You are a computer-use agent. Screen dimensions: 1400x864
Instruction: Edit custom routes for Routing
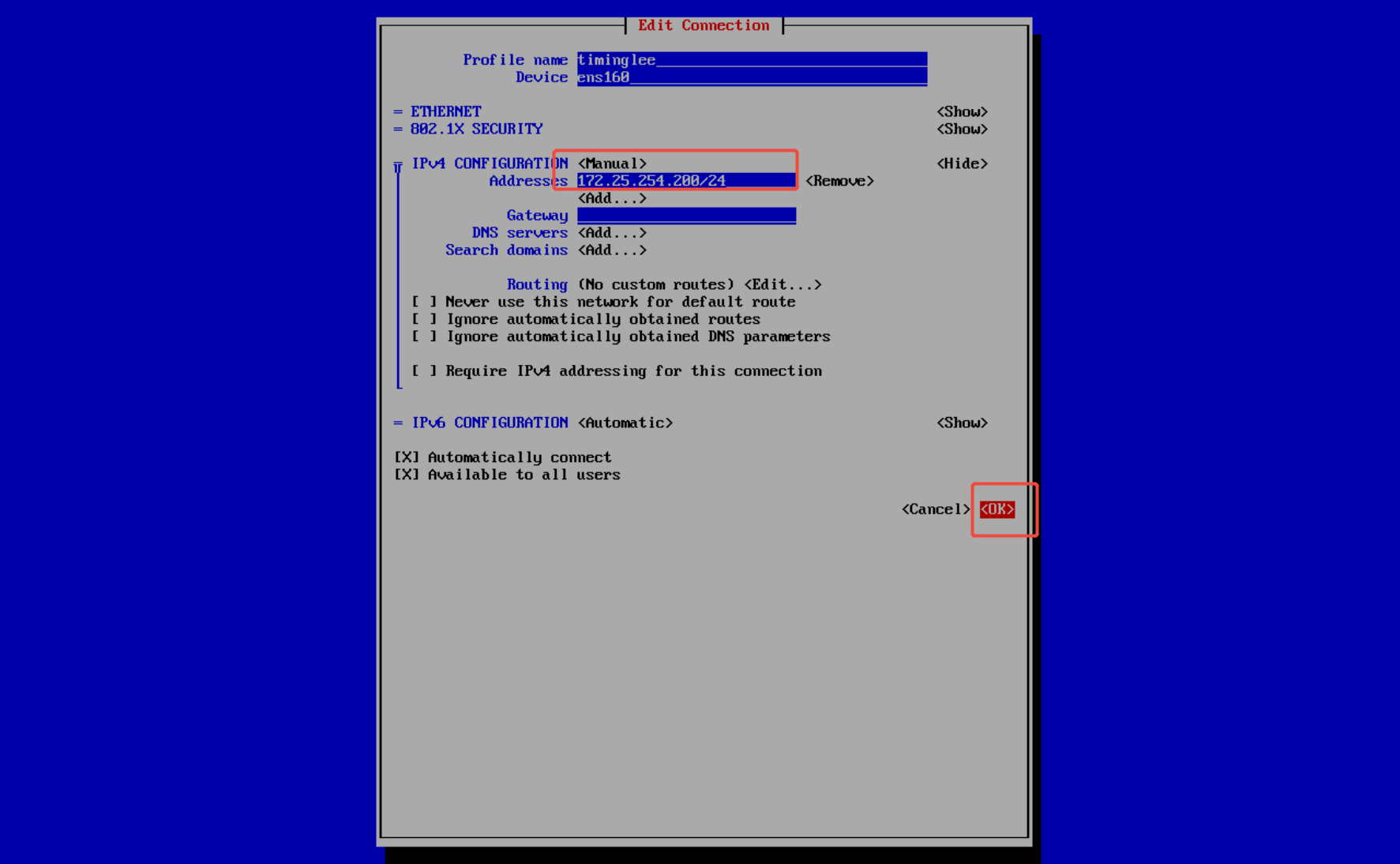click(x=783, y=284)
